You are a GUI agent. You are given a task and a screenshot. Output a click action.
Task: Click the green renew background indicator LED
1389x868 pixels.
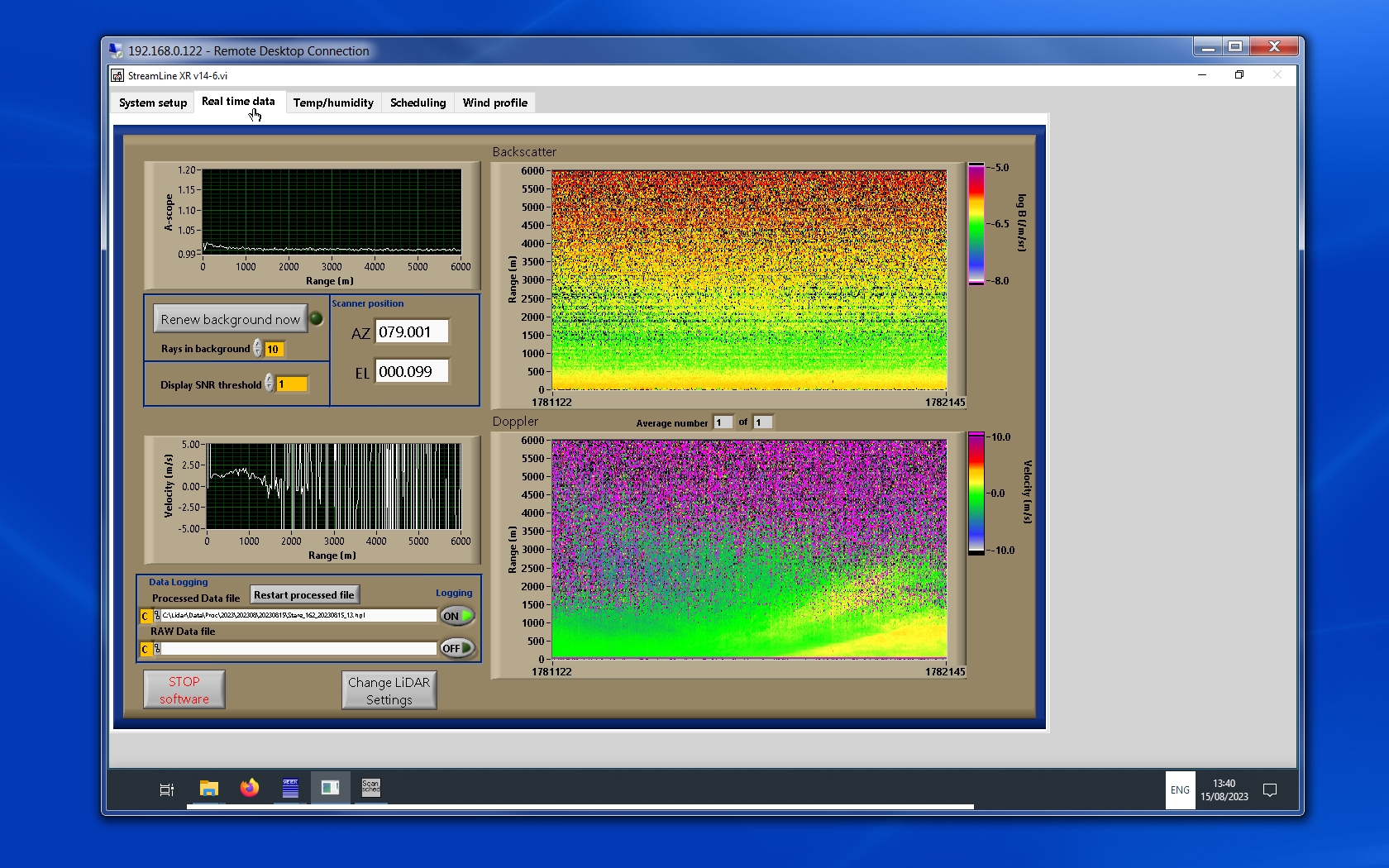[316, 319]
